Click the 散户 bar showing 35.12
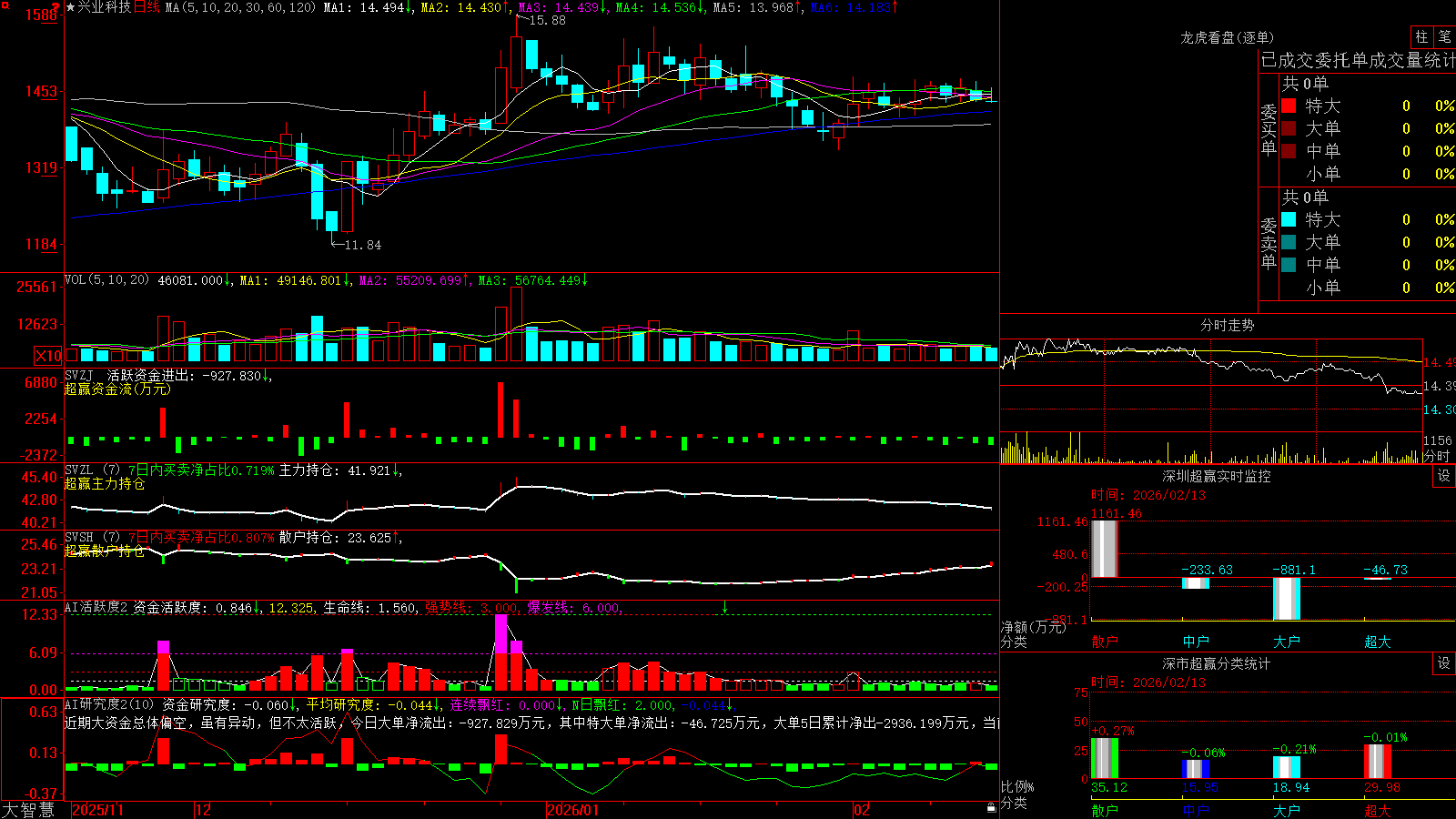 pos(1104,758)
